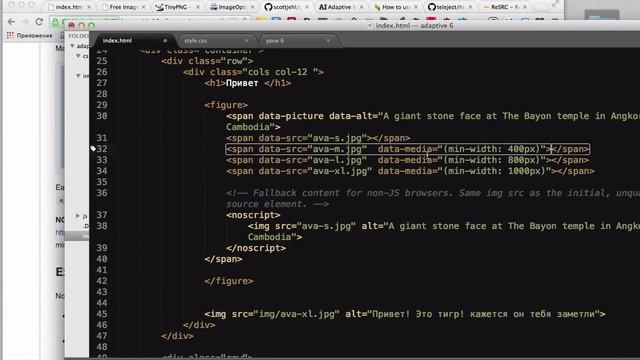Close the 'урок 6' editor tab
Viewport: 640px width, 360px height.
[328, 40]
